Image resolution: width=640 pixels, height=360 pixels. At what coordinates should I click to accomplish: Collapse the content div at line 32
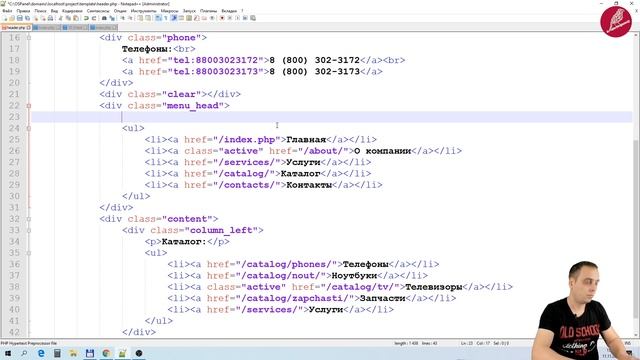tap(29, 219)
